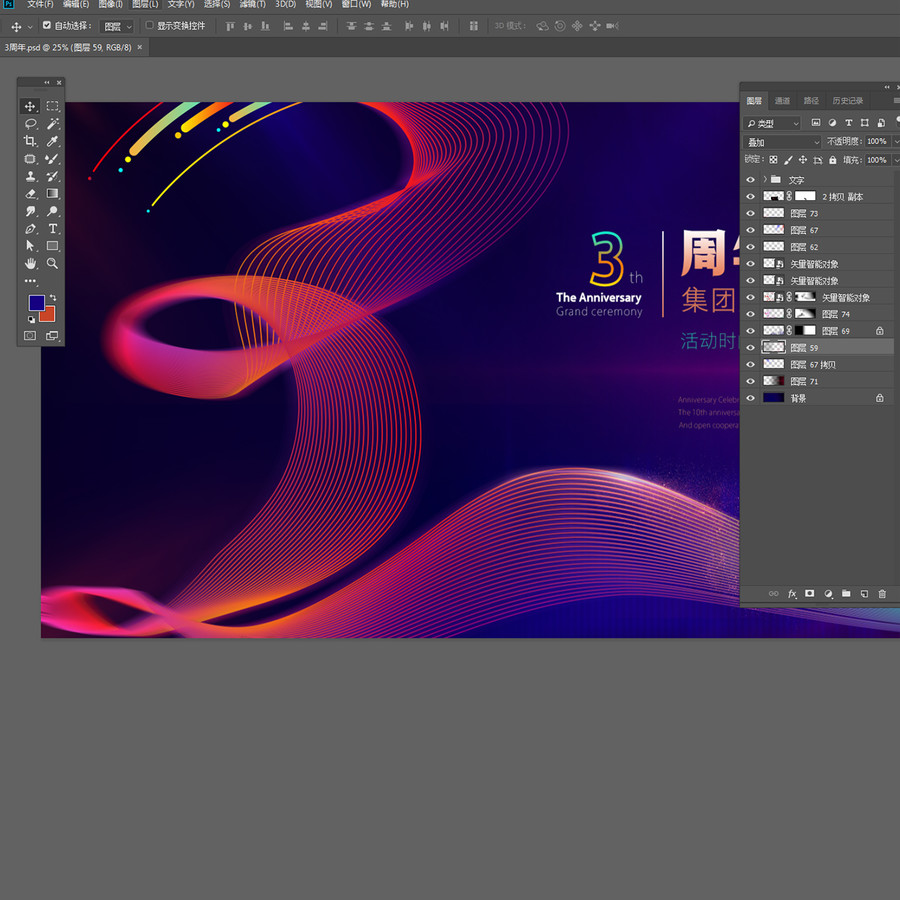This screenshot has height=900, width=900.
Task: Select the History Brush tool
Action: [52, 176]
